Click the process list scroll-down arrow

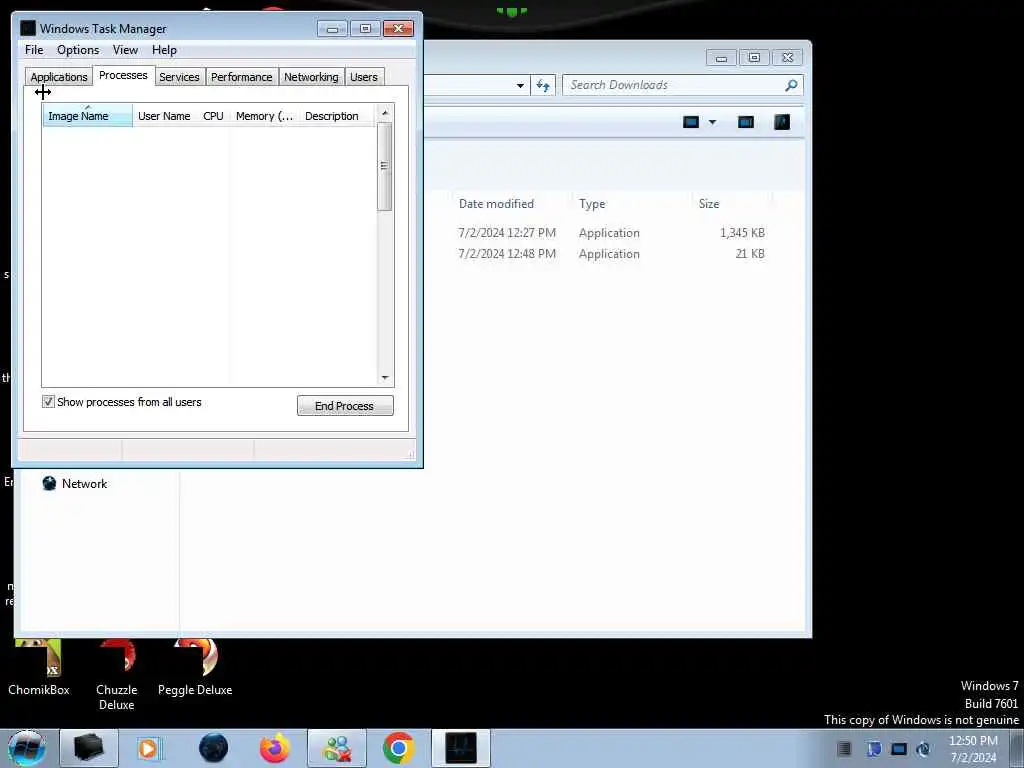tap(385, 377)
